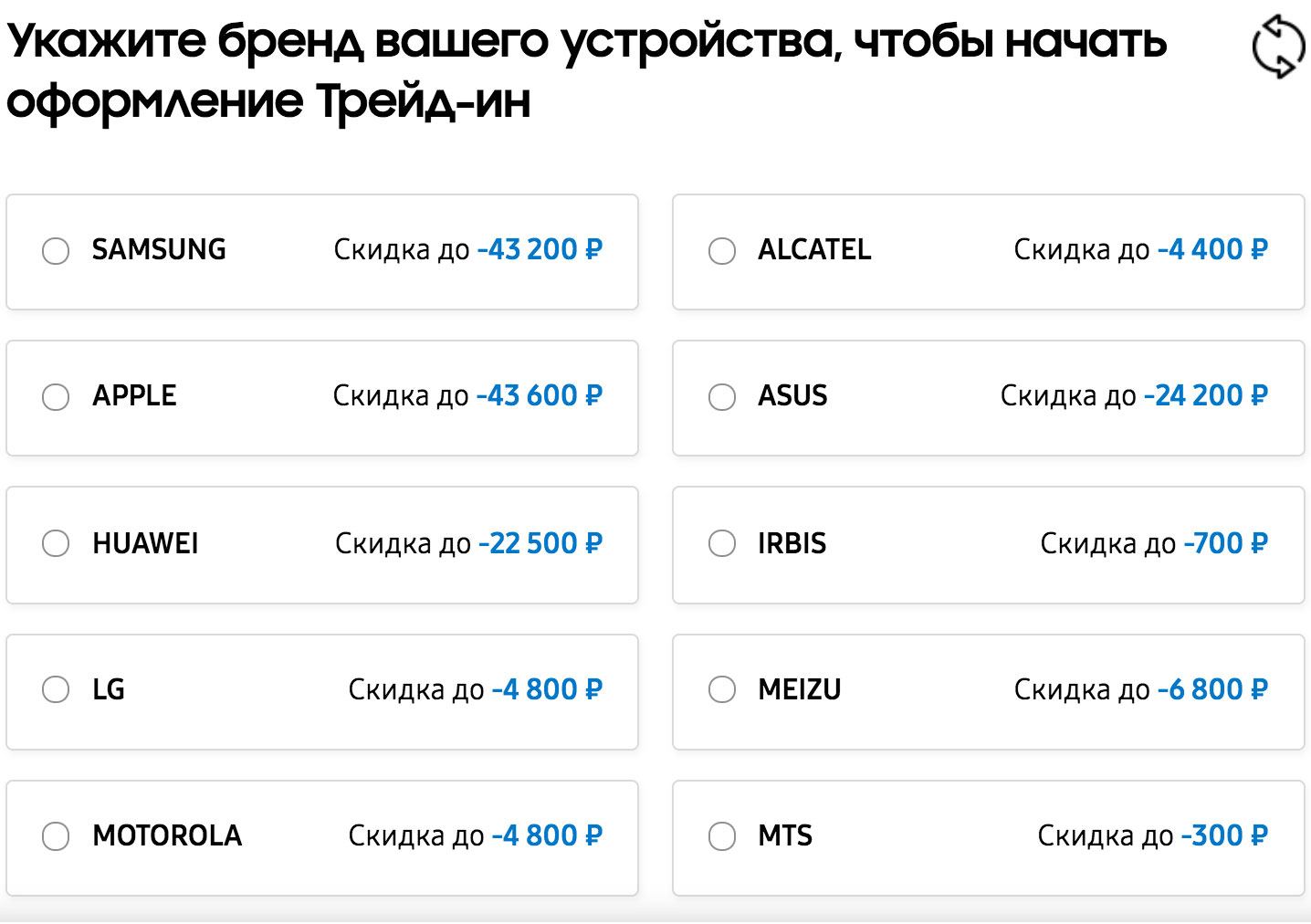Click the MEIZU brand label
Screen dimensions: 1311x924
[800, 689]
